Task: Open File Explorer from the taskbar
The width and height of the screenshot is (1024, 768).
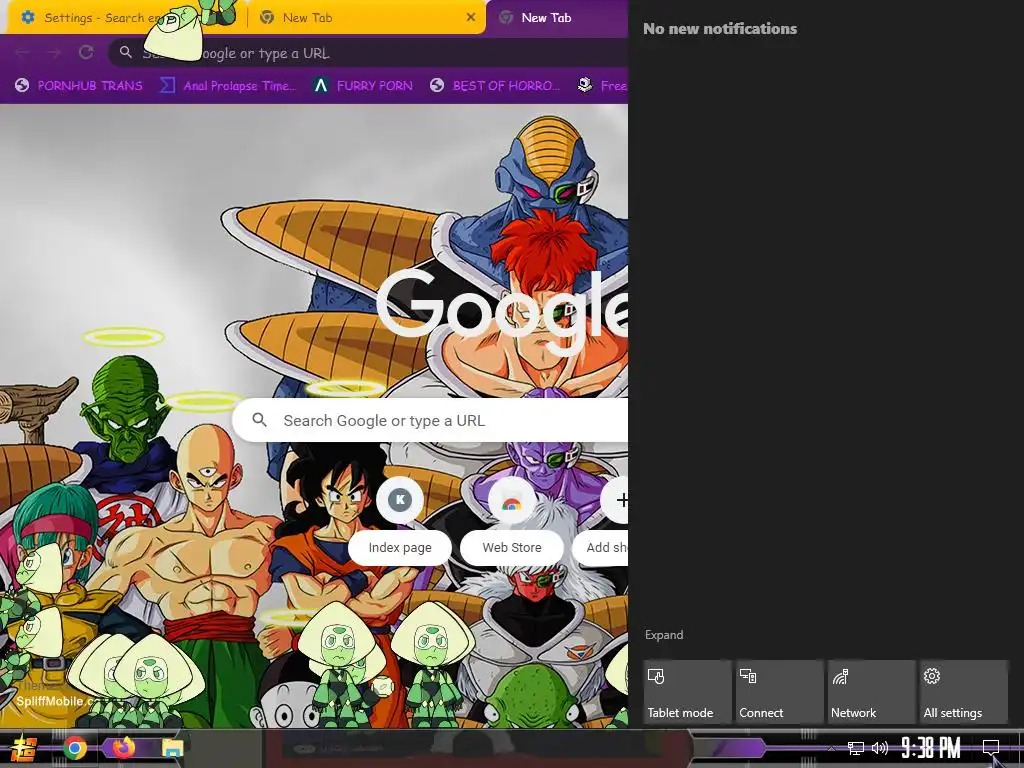Action: (x=172, y=748)
